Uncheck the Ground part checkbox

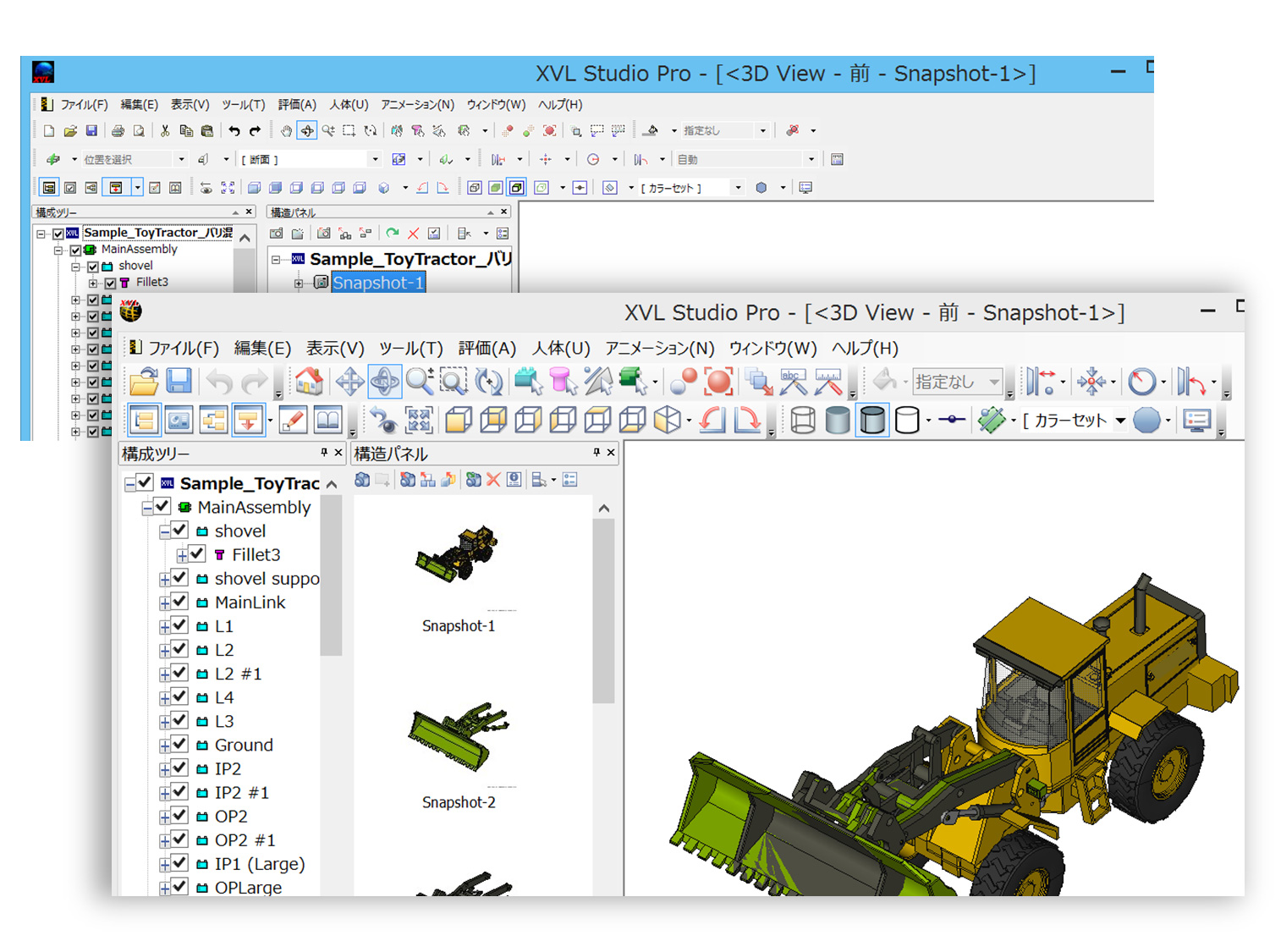[179, 744]
